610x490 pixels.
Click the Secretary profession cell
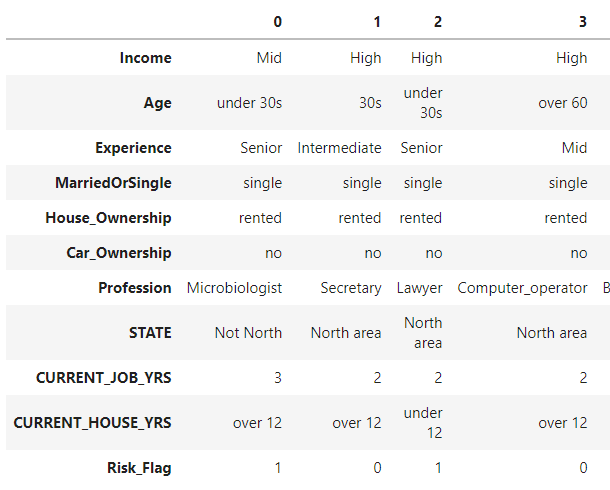click(x=351, y=288)
